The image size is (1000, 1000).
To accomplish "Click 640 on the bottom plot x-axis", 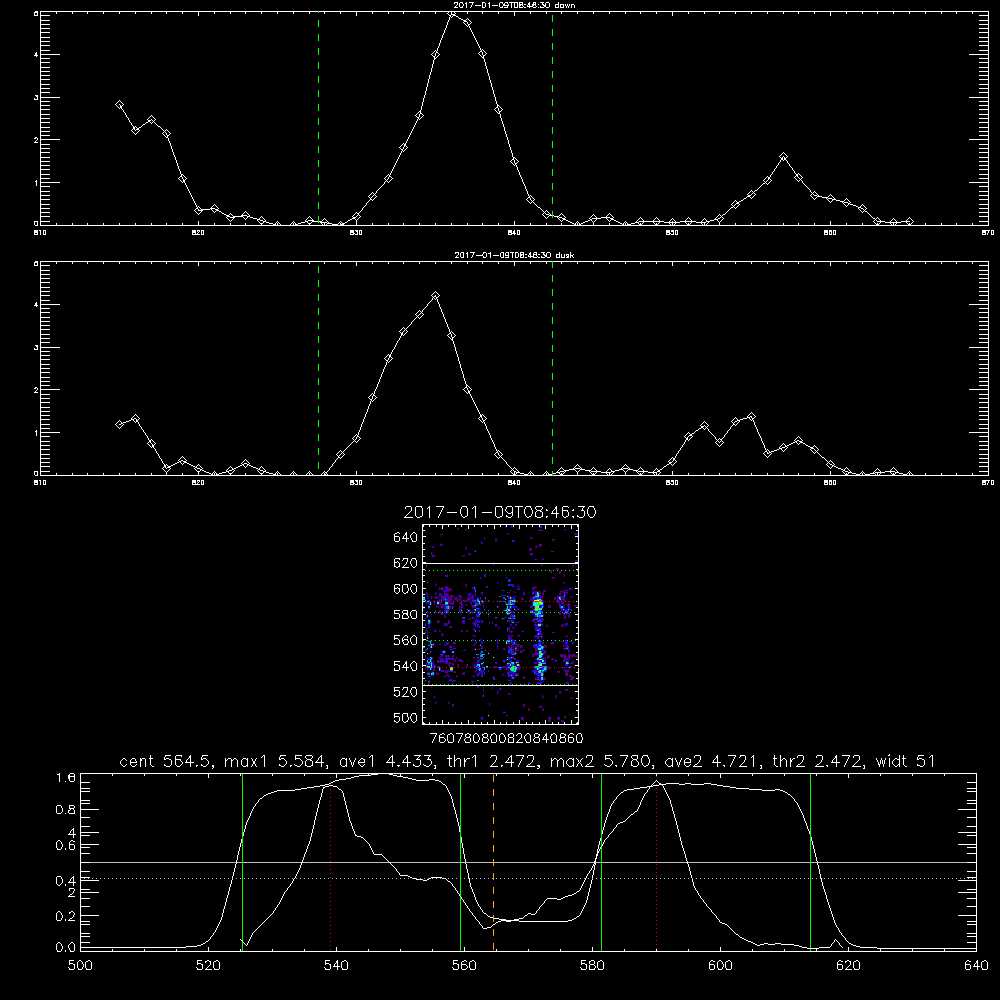I will 976,965.
